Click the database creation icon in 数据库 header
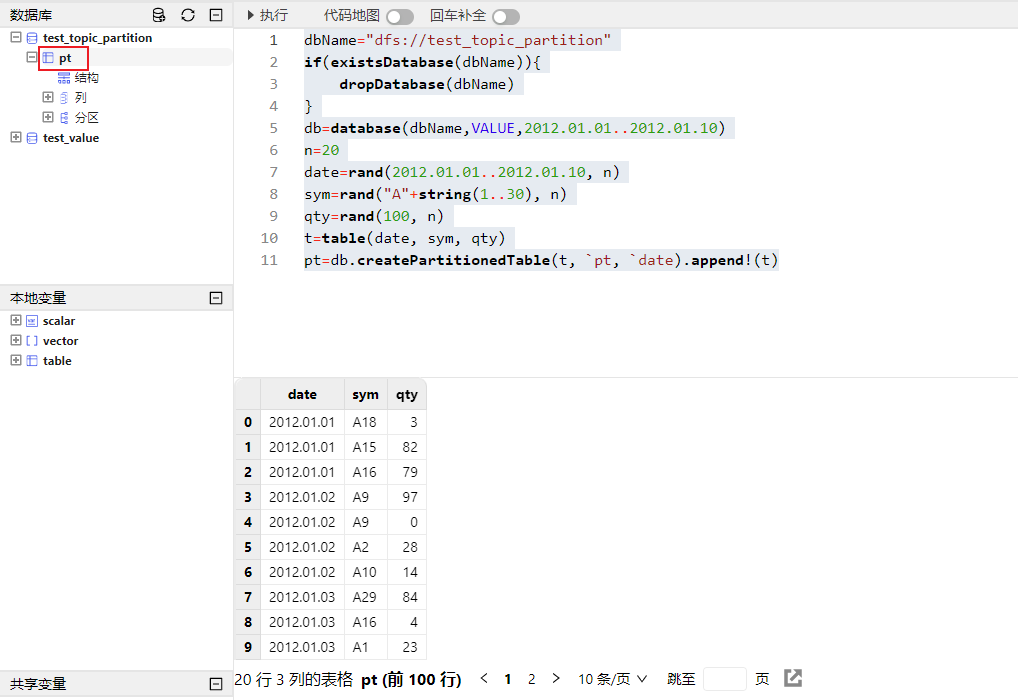This screenshot has width=1018, height=700. coord(159,15)
